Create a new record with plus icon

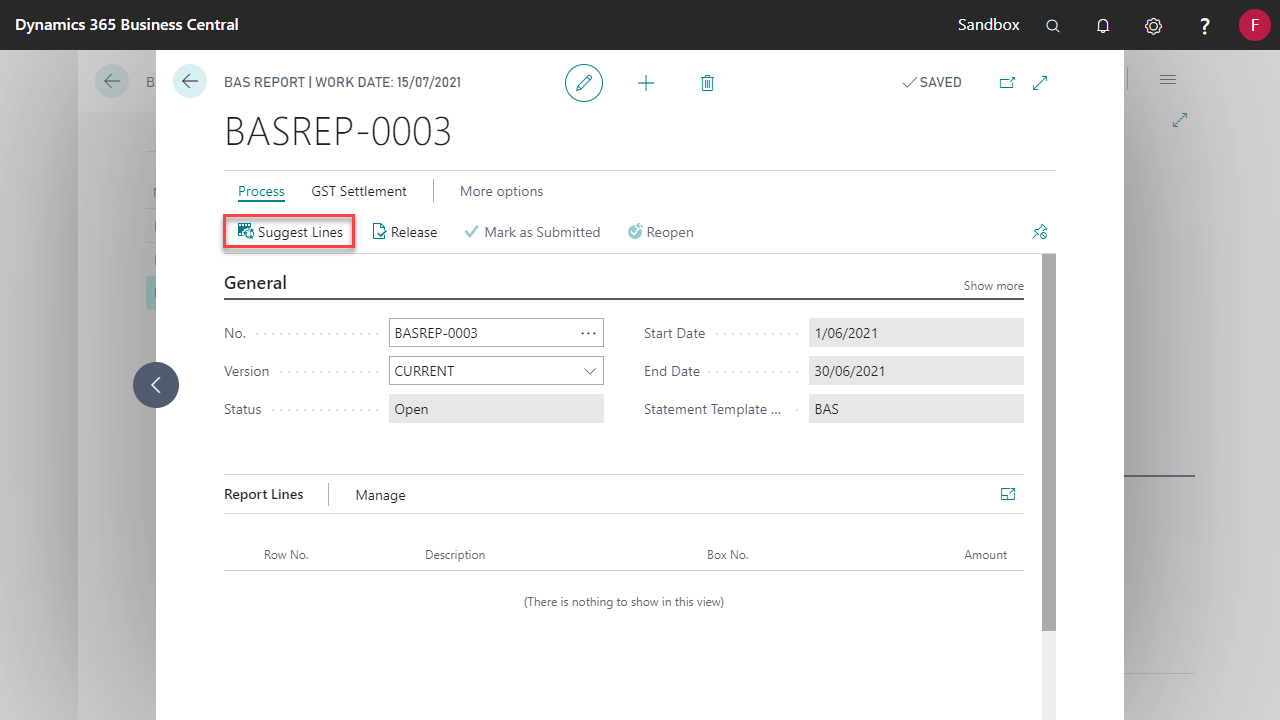(646, 83)
